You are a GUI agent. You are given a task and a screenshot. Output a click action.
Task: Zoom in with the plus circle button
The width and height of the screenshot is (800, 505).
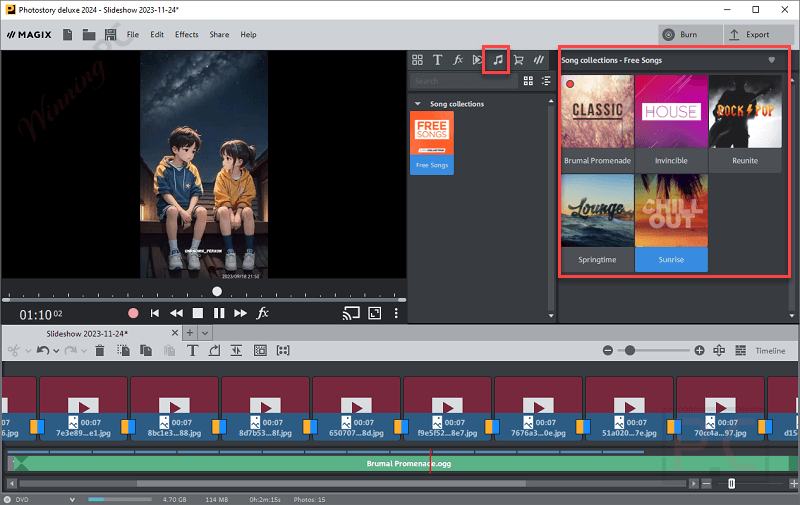[699, 350]
